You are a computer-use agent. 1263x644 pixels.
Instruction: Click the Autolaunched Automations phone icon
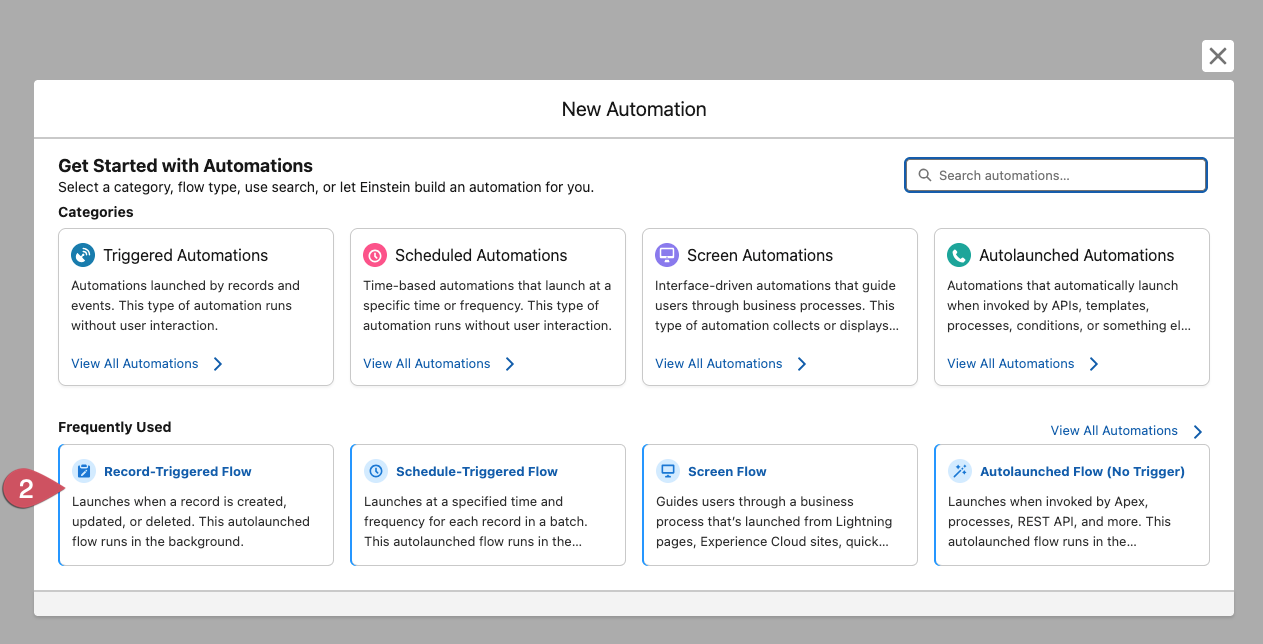pyautogui.click(x=959, y=255)
